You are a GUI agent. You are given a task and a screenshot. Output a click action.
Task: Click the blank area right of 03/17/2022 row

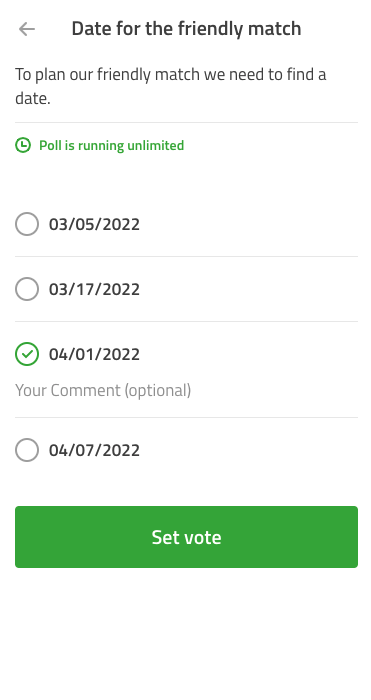coord(249,289)
